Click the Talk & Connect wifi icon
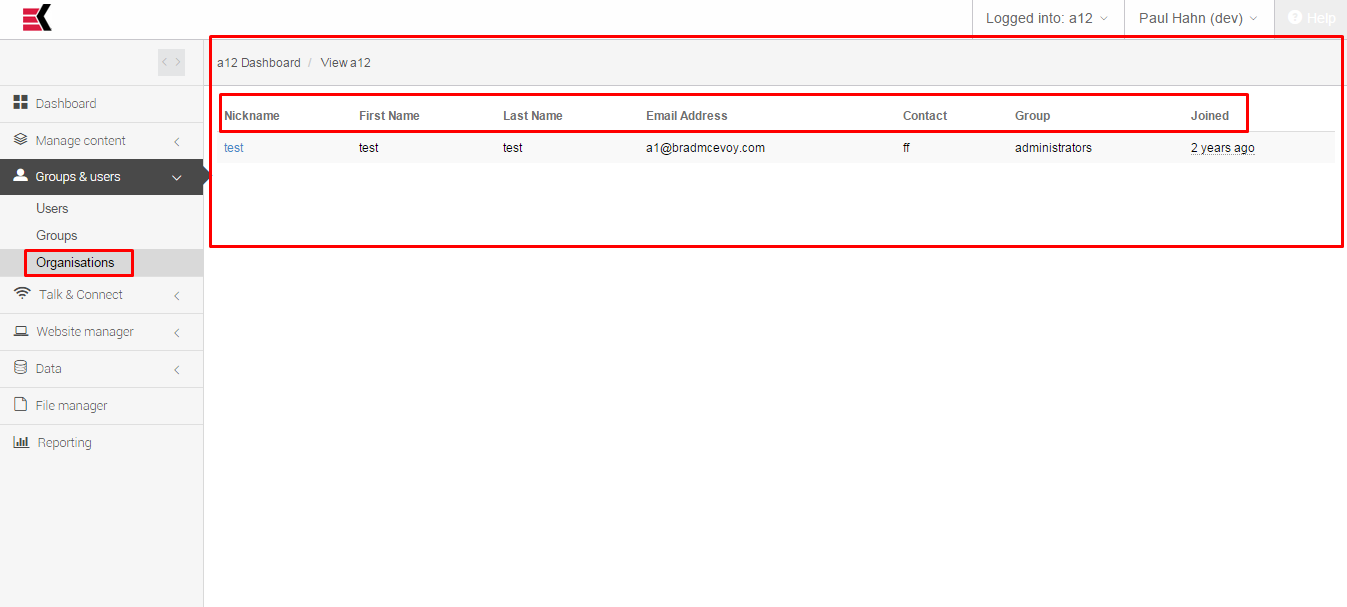Viewport: 1347px width, 607px height. pos(22,294)
